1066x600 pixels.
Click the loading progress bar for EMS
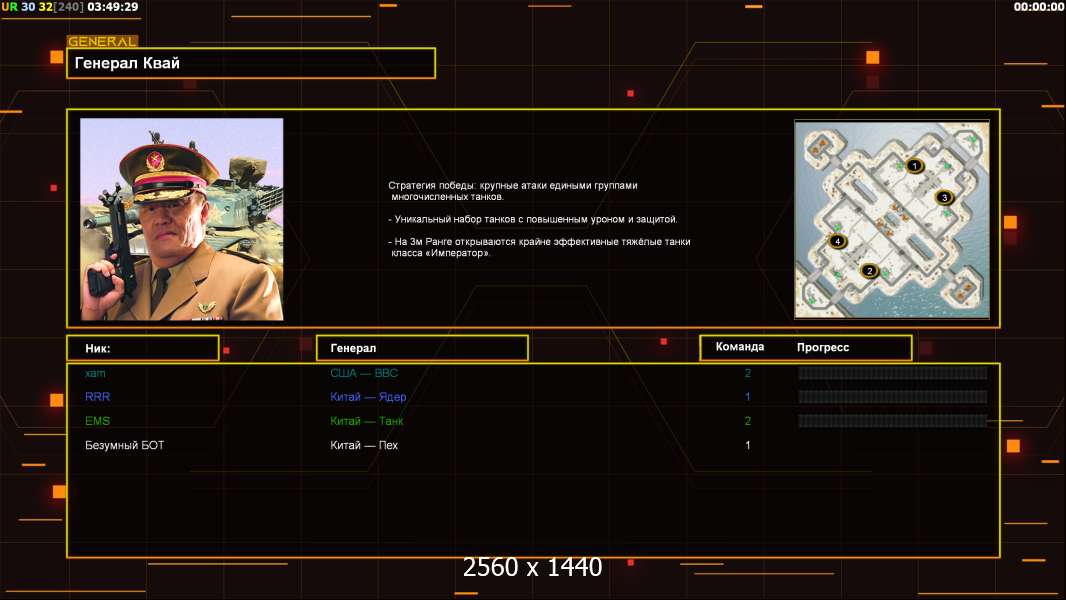click(892, 421)
